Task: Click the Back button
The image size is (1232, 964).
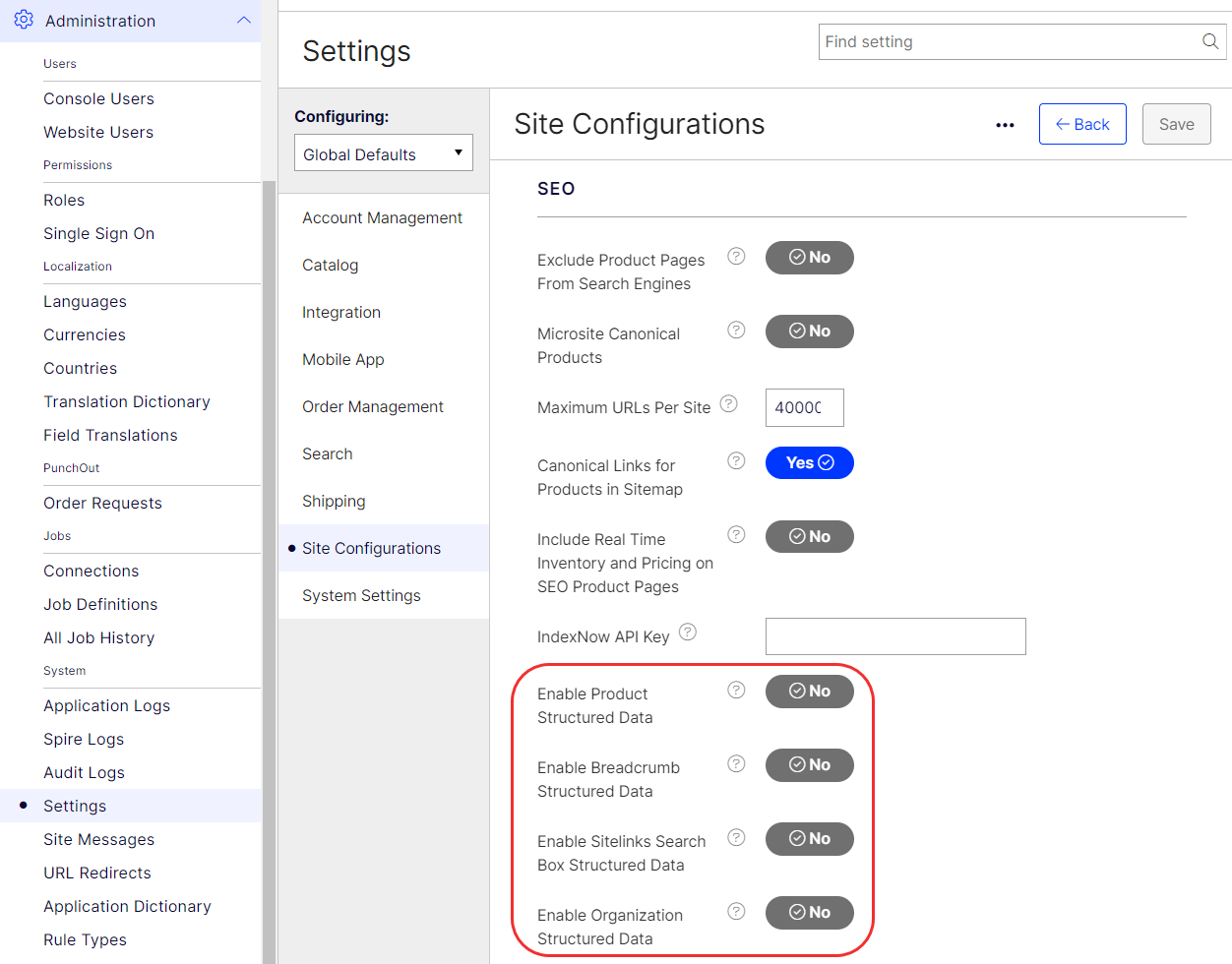Action: click(1082, 124)
